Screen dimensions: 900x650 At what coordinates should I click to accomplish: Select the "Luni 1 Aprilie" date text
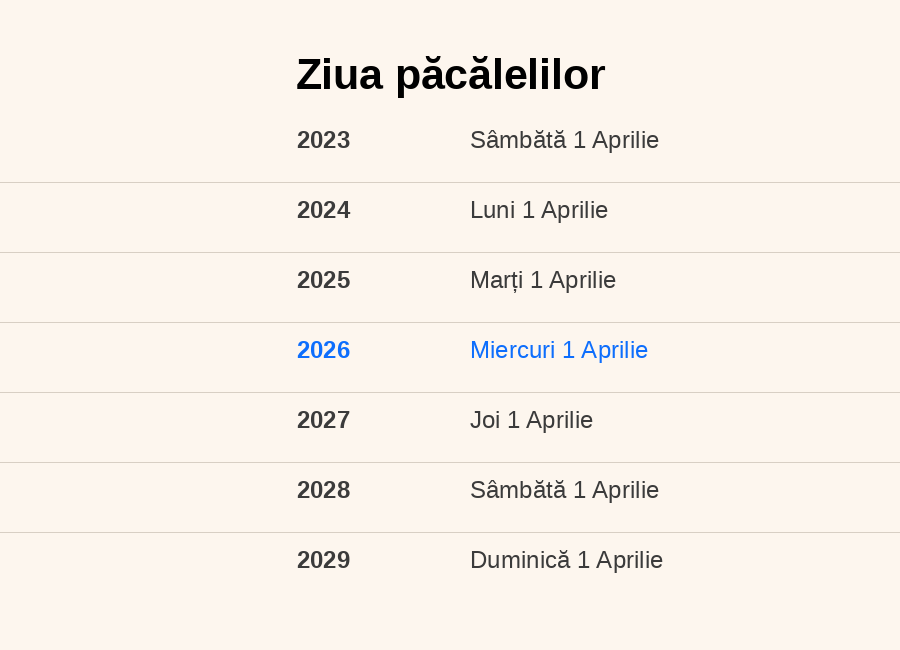(539, 210)
